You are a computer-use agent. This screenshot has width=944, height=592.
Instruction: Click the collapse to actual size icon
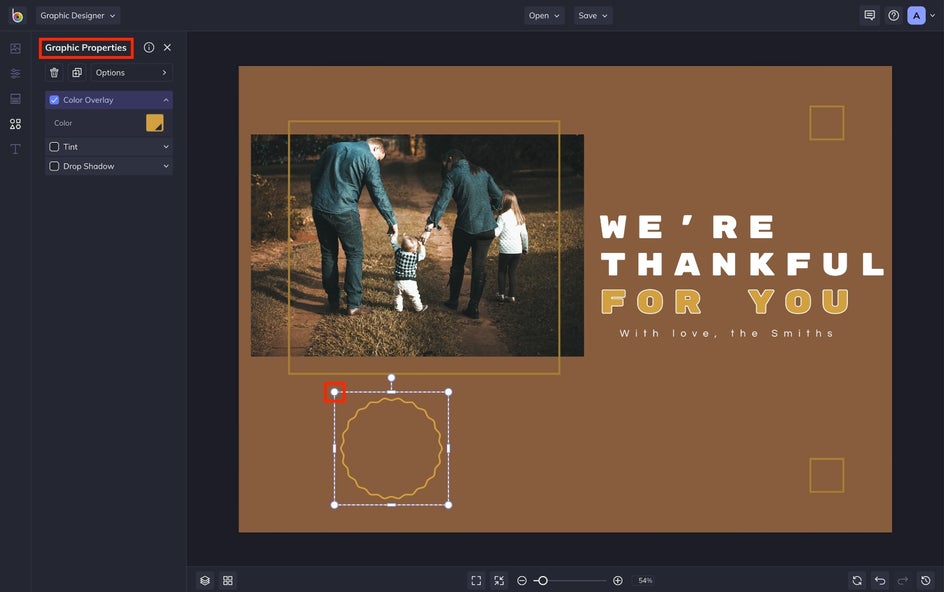point(499,581)
